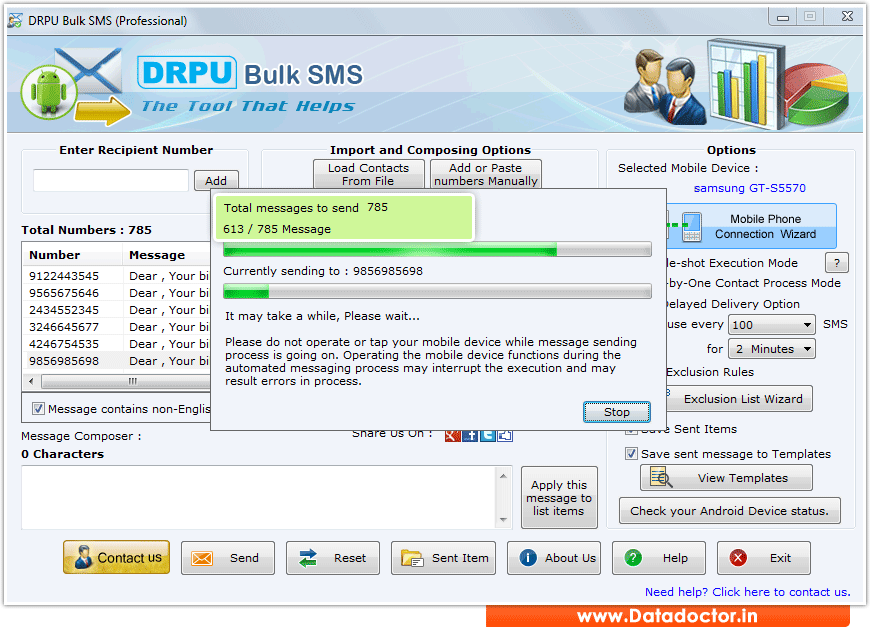Click the thumbs-up like icon
Image resolution: width=870 pixels, height=627 pixels.
pyautogui.click(x=505, y=436)
